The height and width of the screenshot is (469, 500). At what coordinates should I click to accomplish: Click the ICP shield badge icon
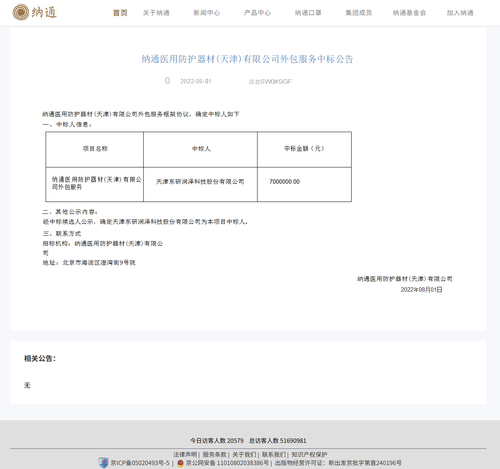tap(104, 463)
